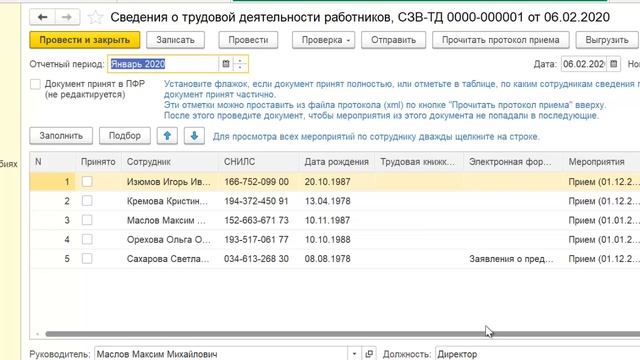640x360 pixels.
Task: Click the Провести button
Action: coord(248,40)
